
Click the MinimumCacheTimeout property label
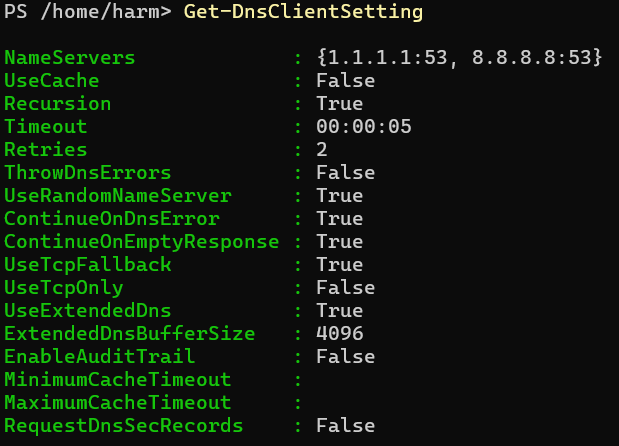117,380
